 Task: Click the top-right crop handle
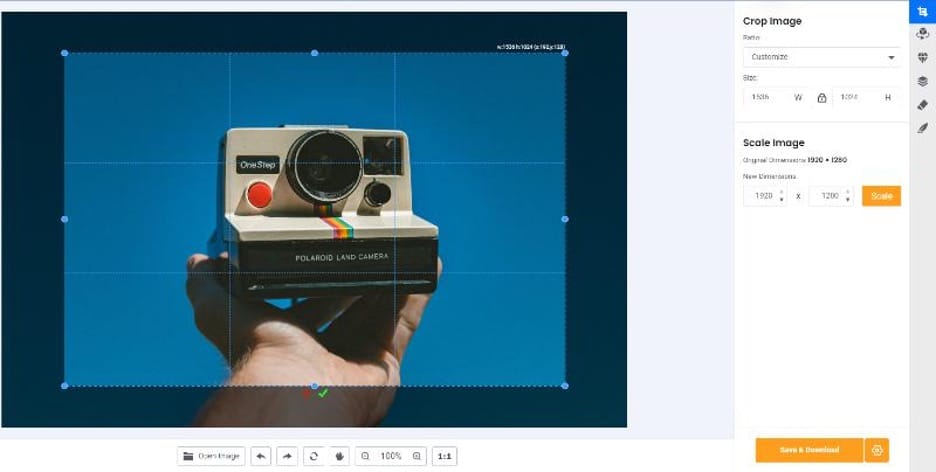point(565,53)
